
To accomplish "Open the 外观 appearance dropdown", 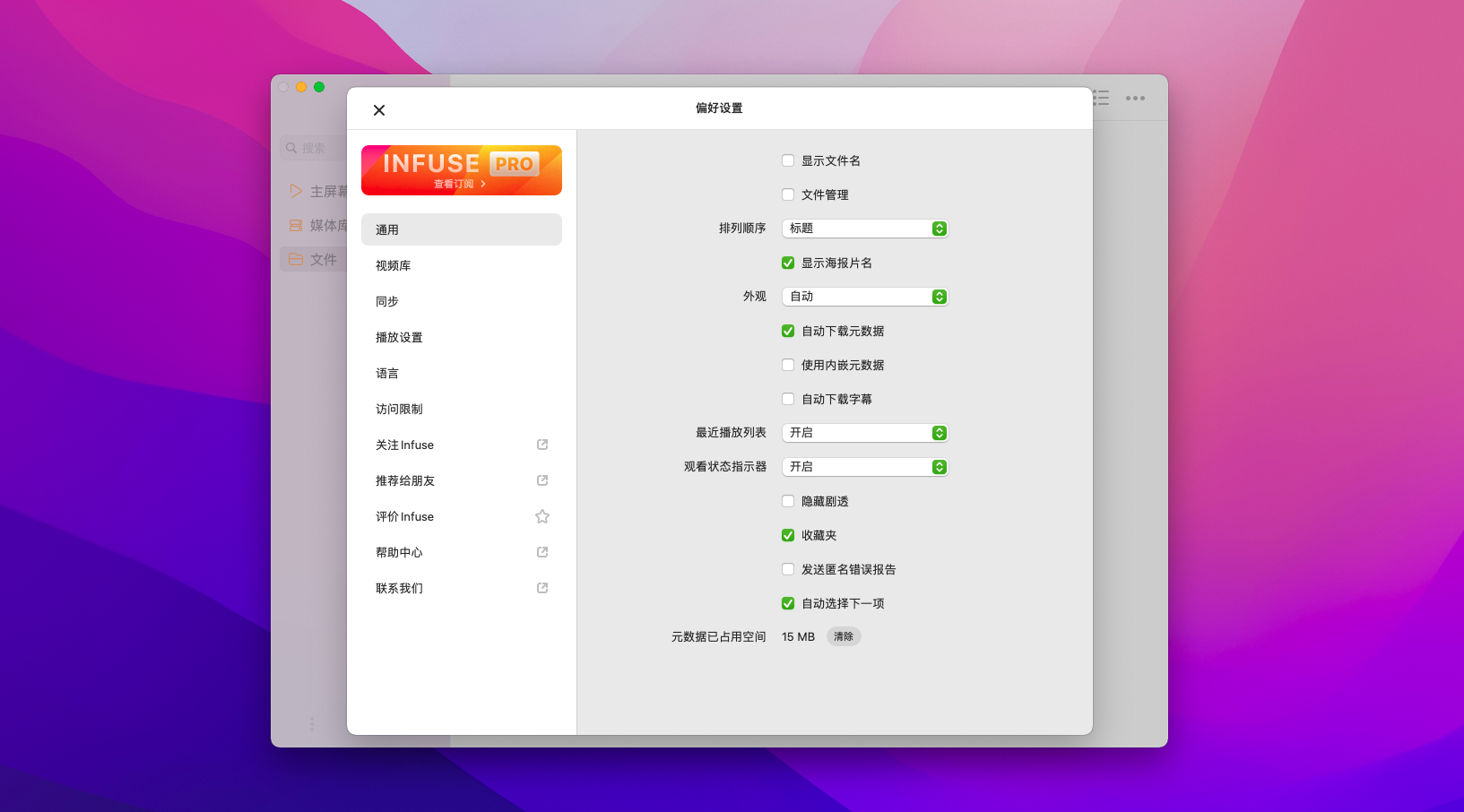I will click(865, 297).
